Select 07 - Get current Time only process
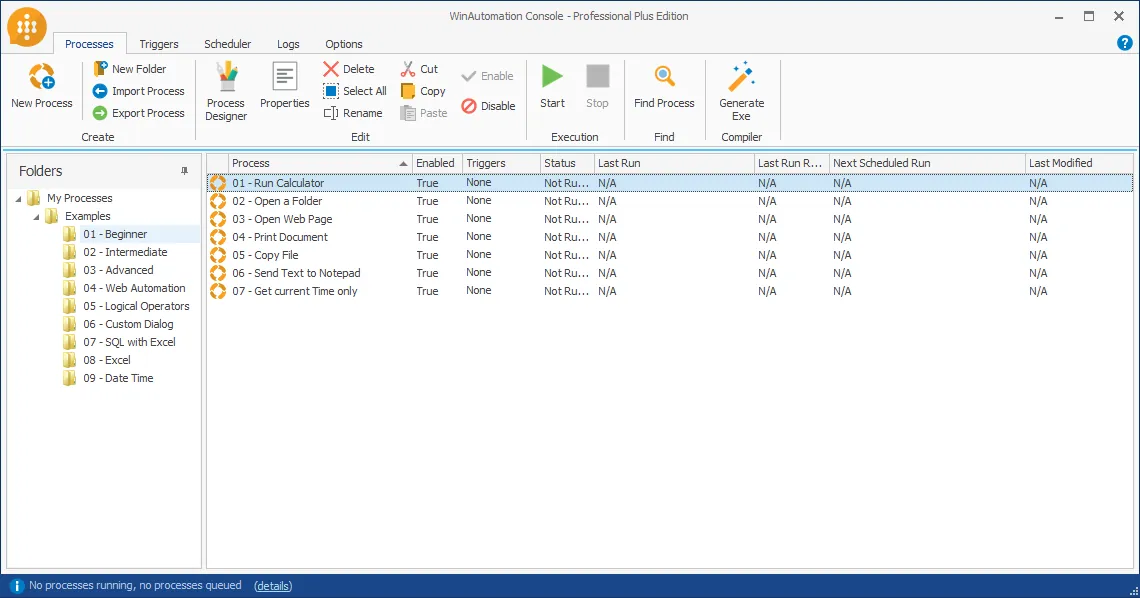This screenshot has height=598, width=1140. click(x=670, y=291)
